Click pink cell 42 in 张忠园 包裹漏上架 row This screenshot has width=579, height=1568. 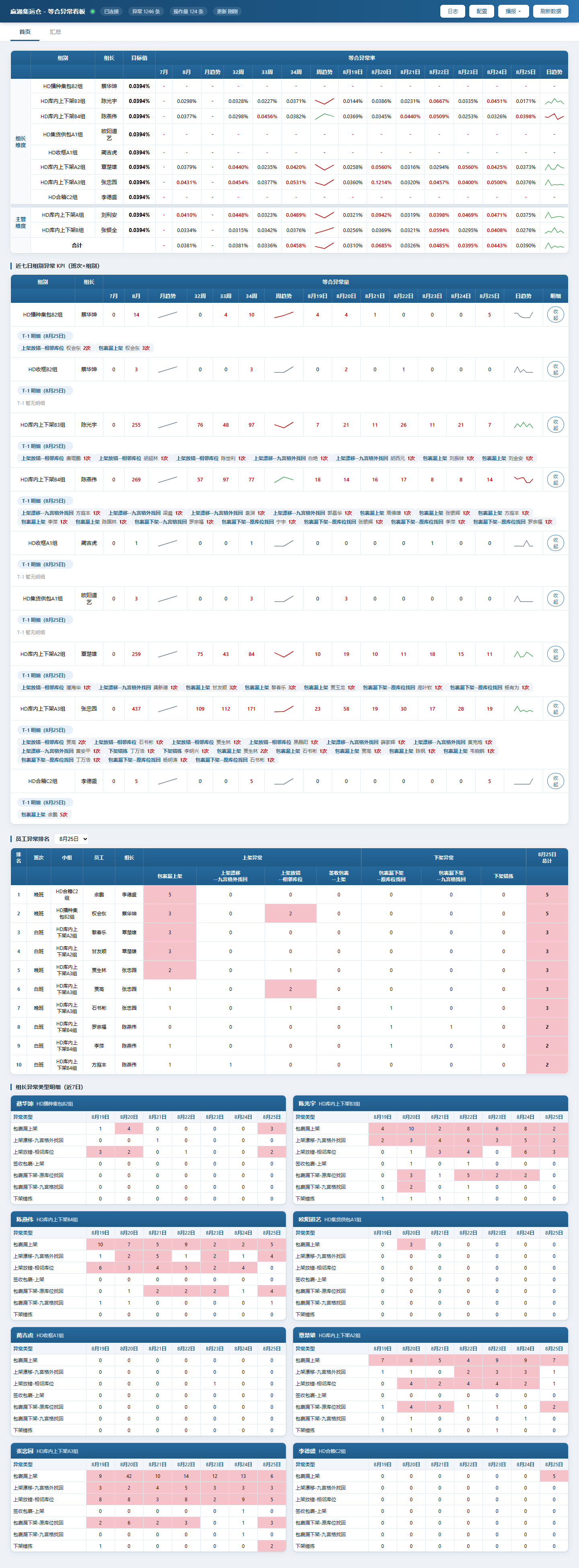[128, 1476]
